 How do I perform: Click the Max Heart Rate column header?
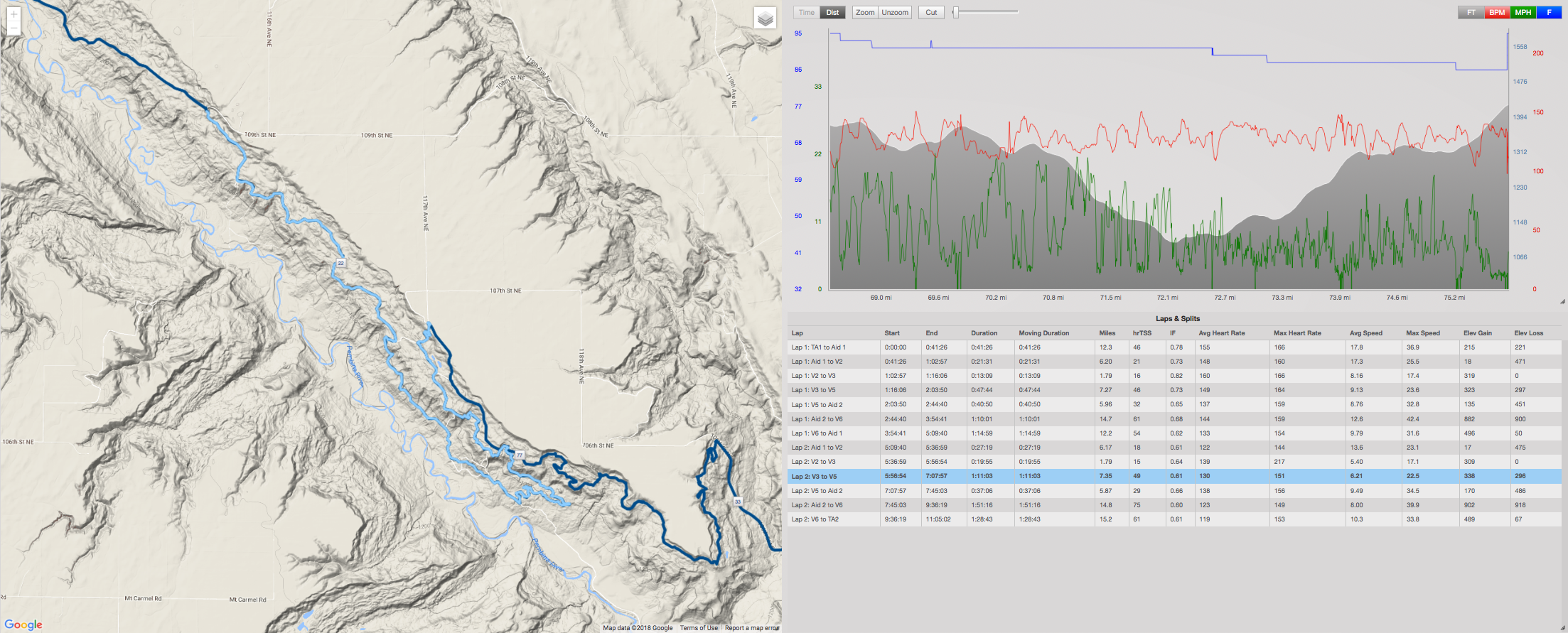1297,333
